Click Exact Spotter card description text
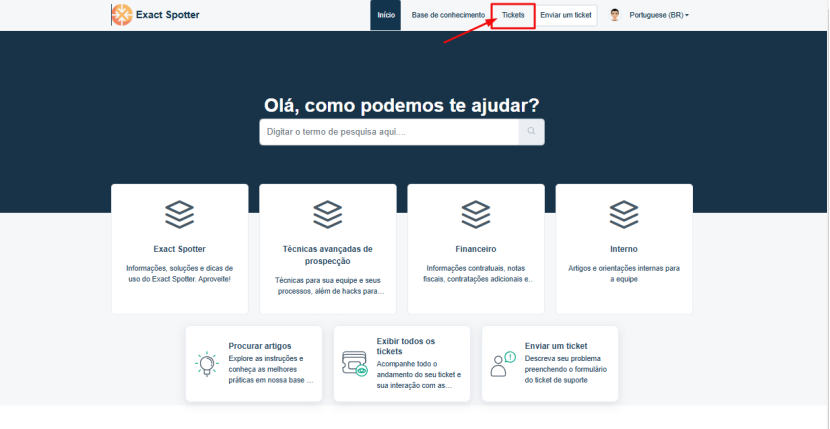This screenshot has width=830, height=429. pyautogui.click(x=179, y=273)
